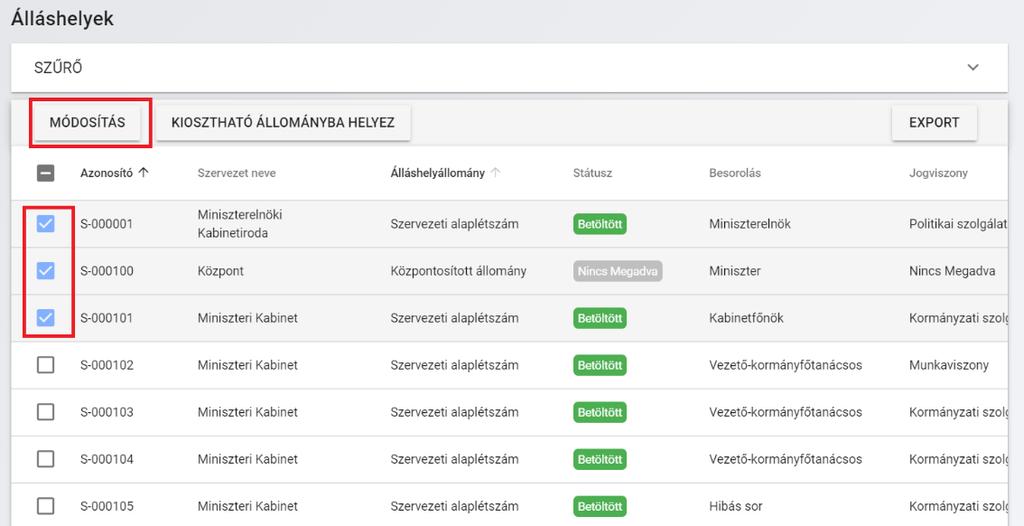
Task: Sort by Azonosító column arrow
Action: point(144,173)
